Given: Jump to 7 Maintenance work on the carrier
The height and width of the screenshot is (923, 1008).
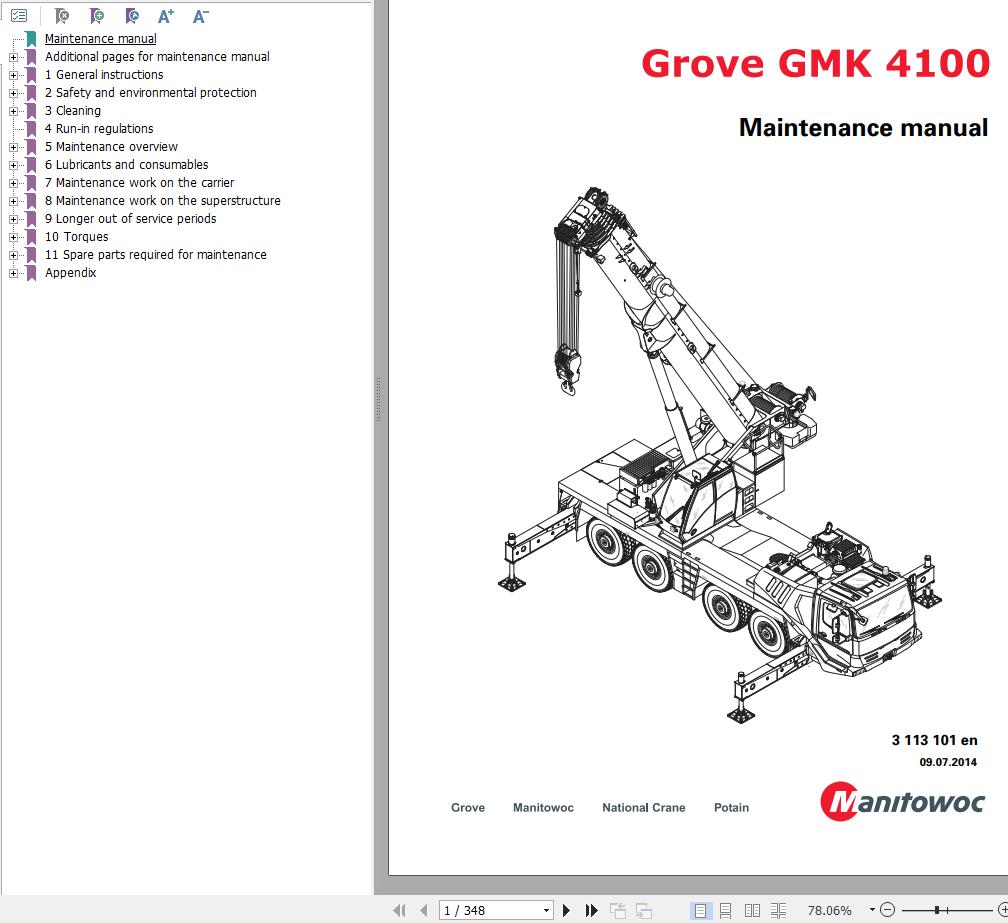Looking at the screenshot, I should [140, 183].
